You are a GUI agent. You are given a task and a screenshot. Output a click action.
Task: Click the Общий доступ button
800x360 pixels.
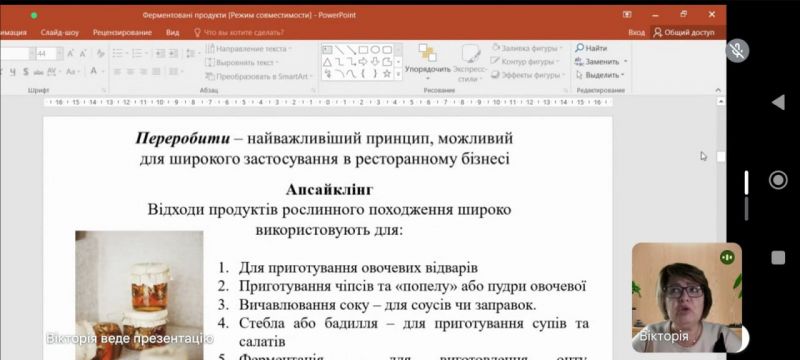684,33
